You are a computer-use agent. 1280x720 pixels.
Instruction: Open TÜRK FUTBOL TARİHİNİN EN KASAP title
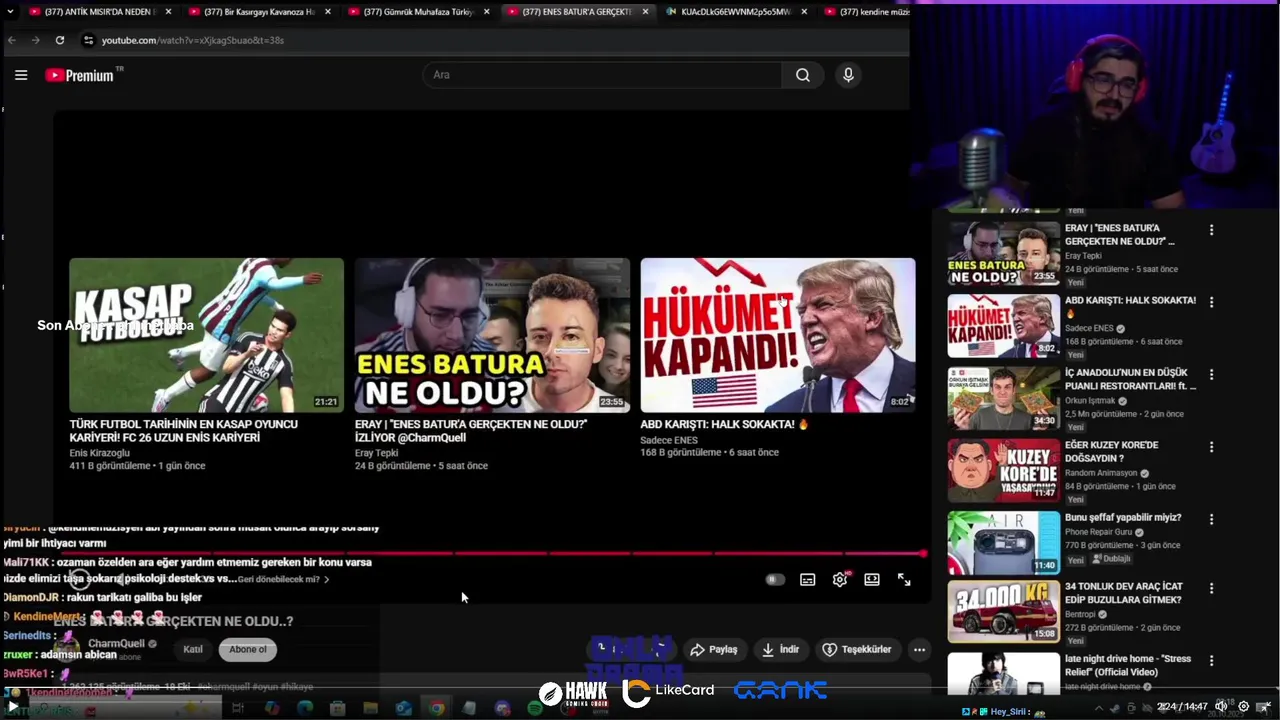[x=183, y=431]
